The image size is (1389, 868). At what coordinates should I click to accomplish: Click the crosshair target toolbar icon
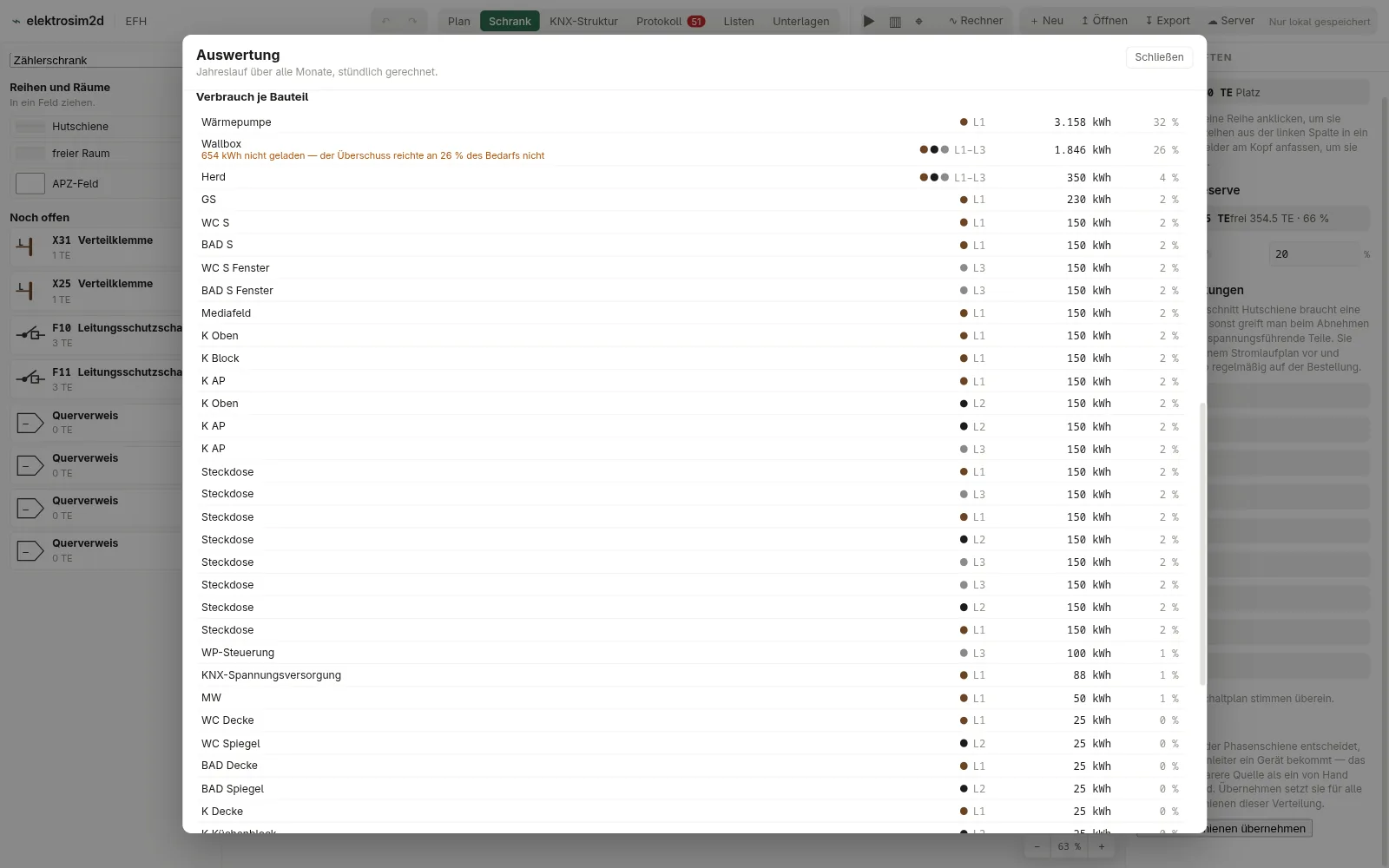click(919, 21)
